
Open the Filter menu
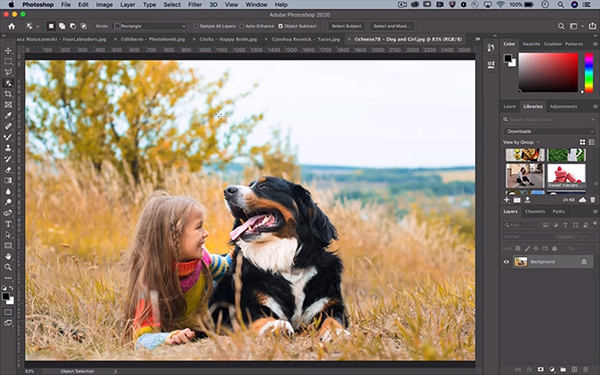click(195, 5)
